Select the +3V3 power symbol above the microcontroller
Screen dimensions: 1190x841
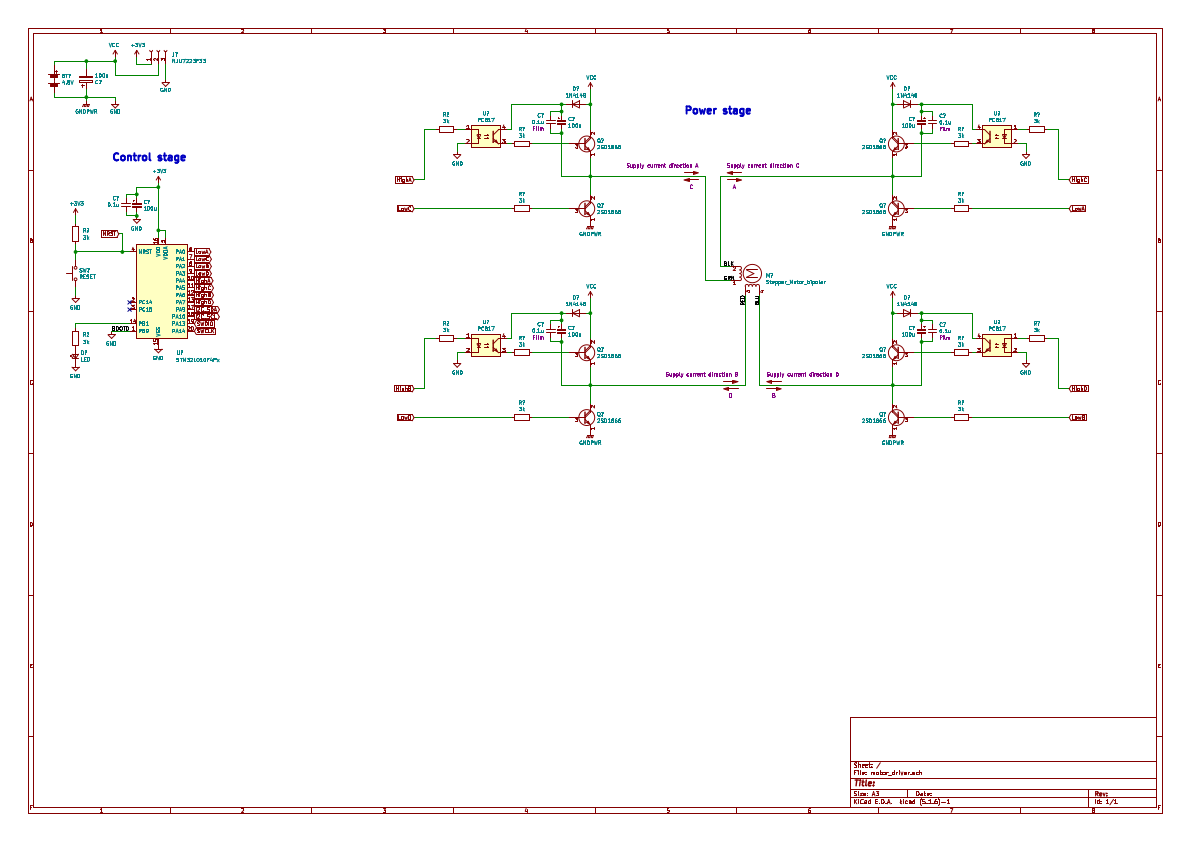click(x=159, y=175)
